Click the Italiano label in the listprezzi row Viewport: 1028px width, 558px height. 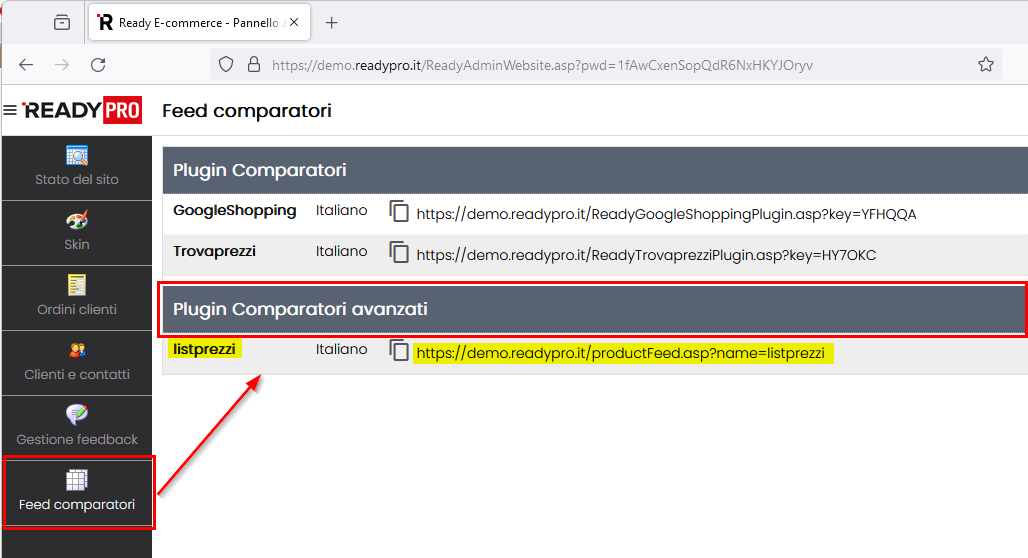click(342, 349)
